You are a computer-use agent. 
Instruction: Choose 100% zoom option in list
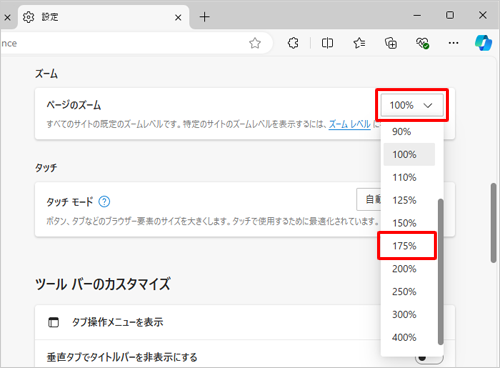pyautogui.click(x=409, y=155)
